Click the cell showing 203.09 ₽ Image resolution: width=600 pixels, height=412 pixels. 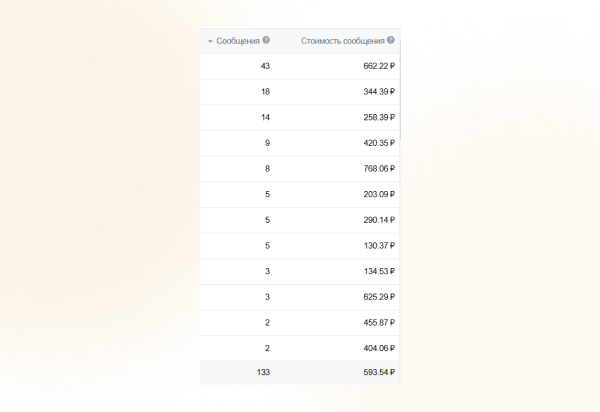pyautogui.click(x=379, y=194)
